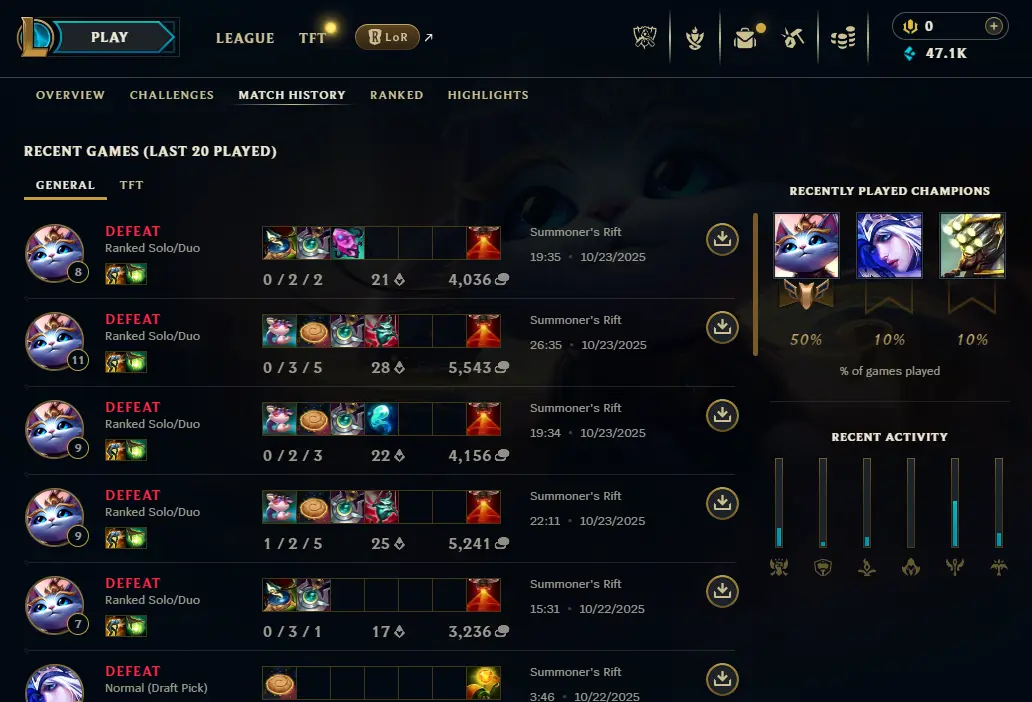This screenshot has height=702, width=1032.
Task: Open the Clash tournament icon
Action: point(644,38)
